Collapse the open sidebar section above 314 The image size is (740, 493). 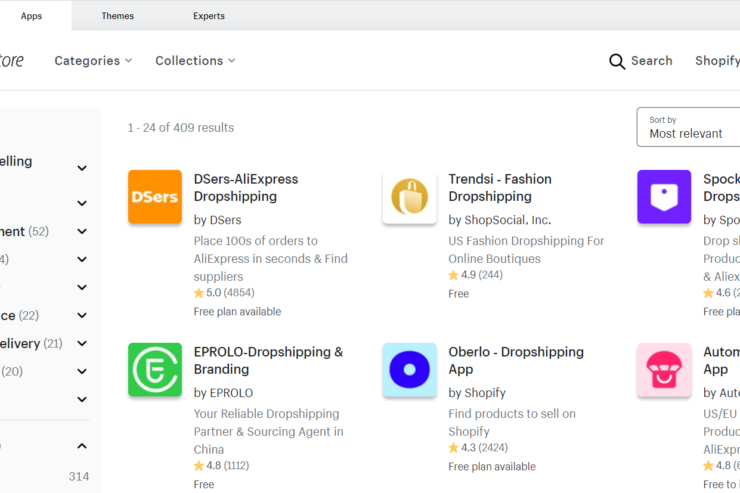(x=82, y=446)
